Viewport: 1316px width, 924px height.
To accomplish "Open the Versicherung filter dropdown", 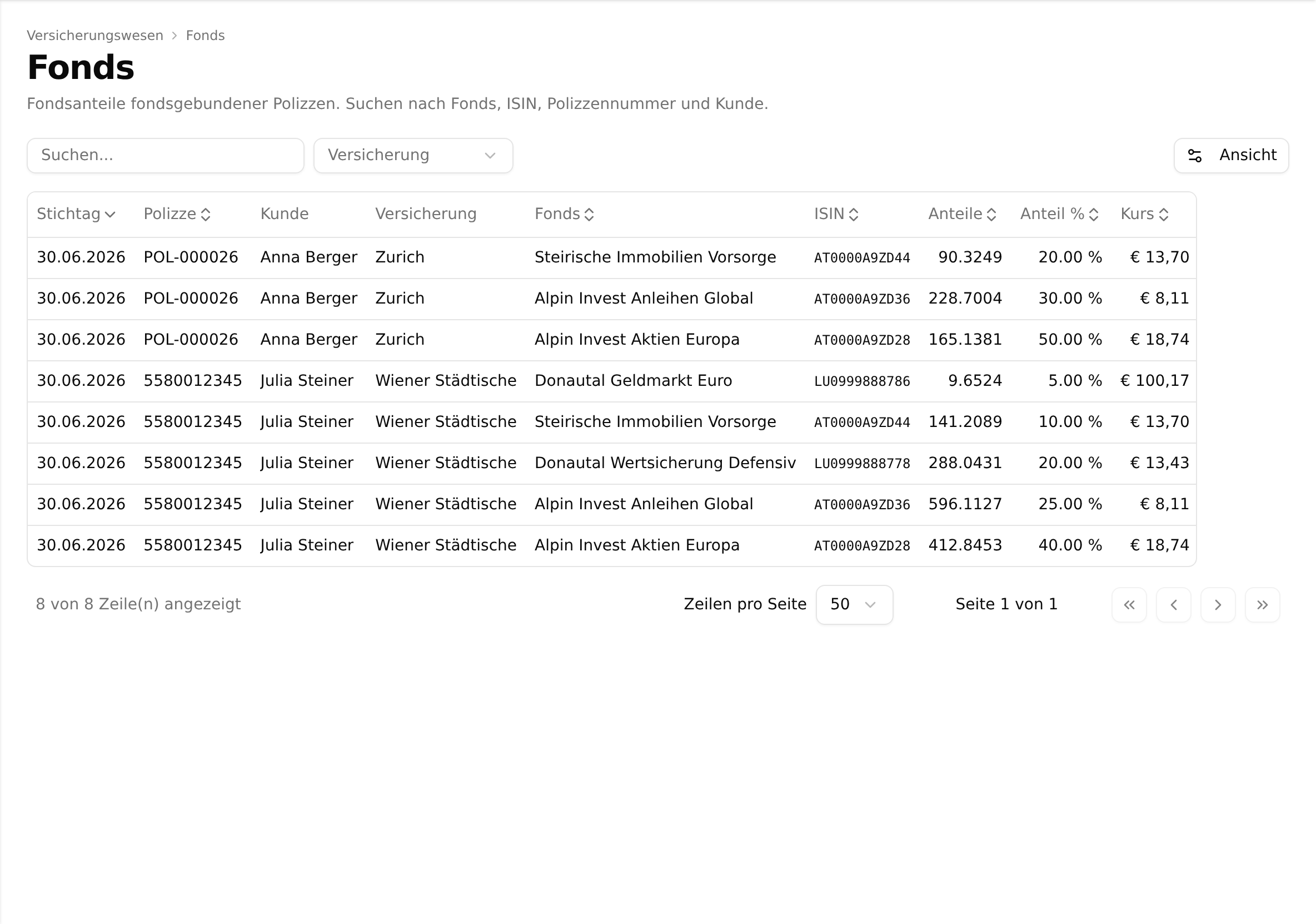I will tap(413, 156).
